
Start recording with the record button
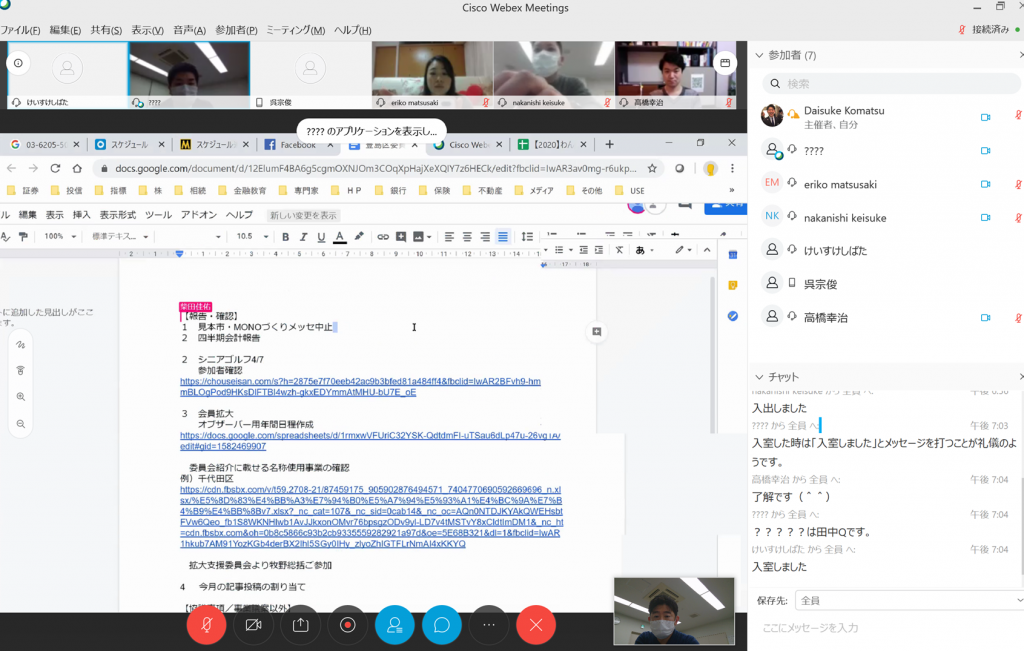[x=347, y=625]
